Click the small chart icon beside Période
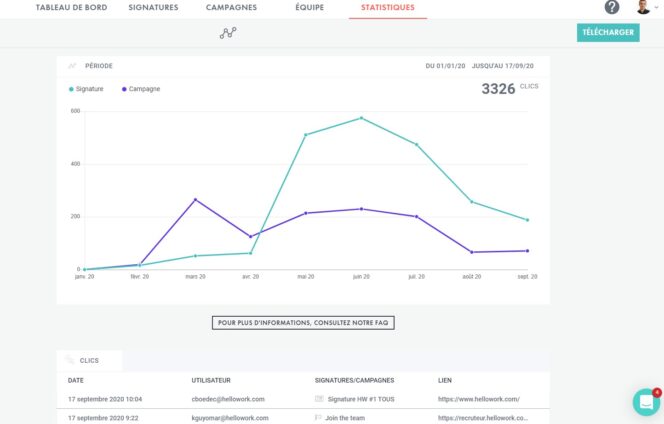Screen dimensions: 664x424 (72, 66)
